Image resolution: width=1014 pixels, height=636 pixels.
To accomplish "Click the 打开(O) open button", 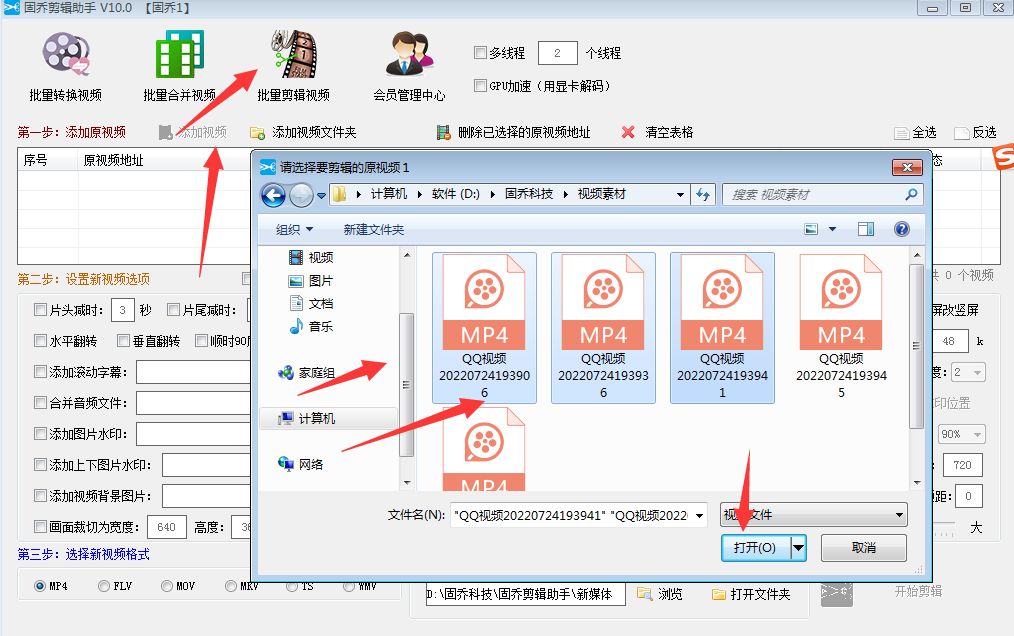I will pos(756,548).
